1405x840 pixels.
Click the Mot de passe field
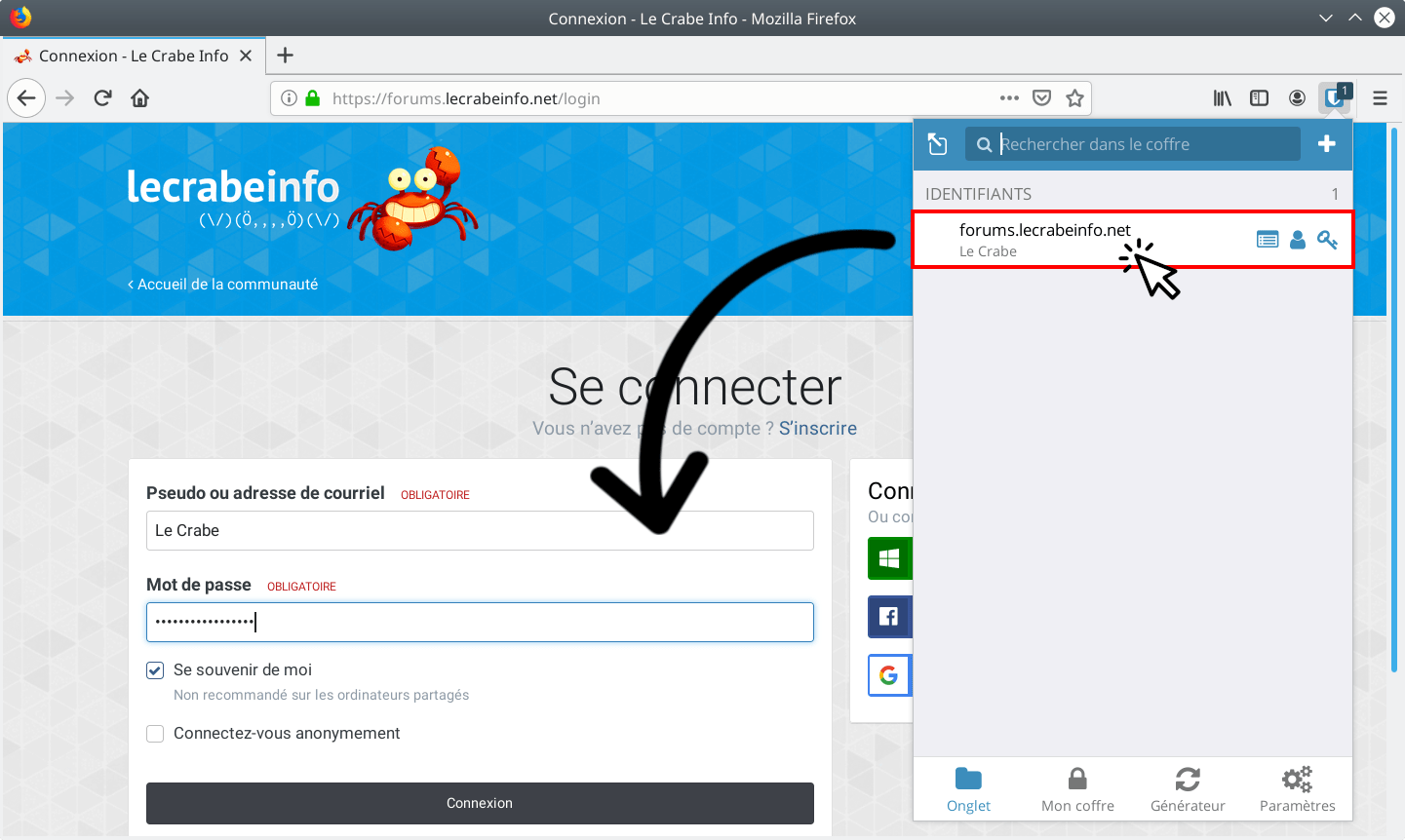pyautogui.click(x=480, y=622)
